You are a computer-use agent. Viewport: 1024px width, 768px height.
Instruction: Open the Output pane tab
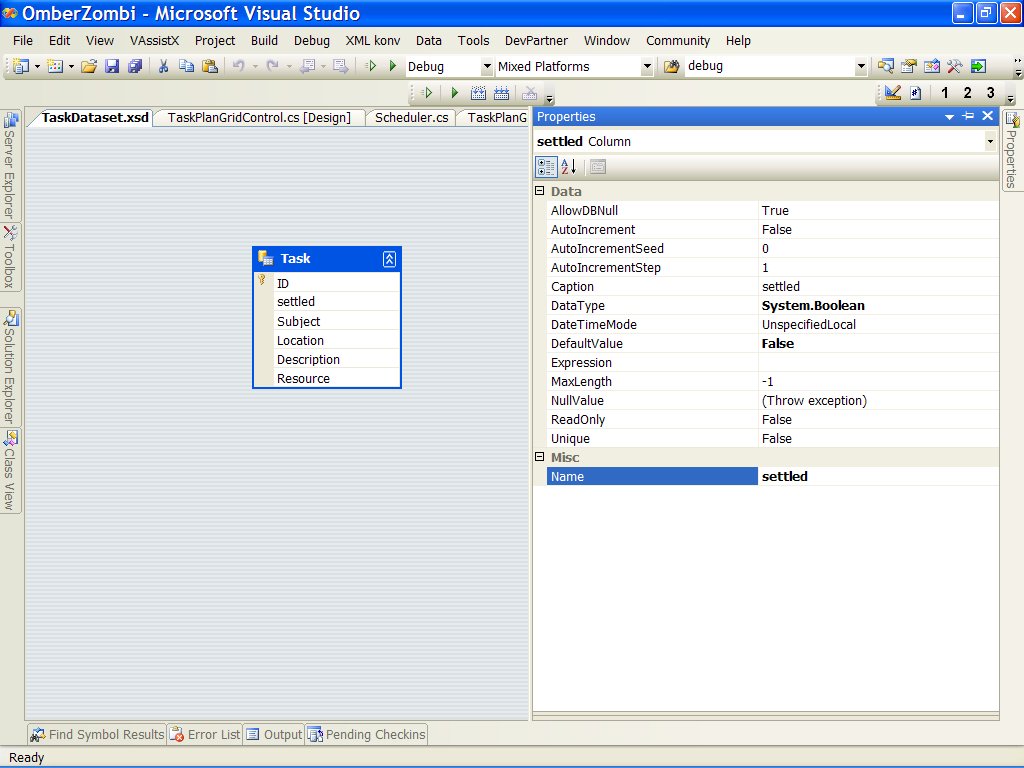tap(274, 735)
